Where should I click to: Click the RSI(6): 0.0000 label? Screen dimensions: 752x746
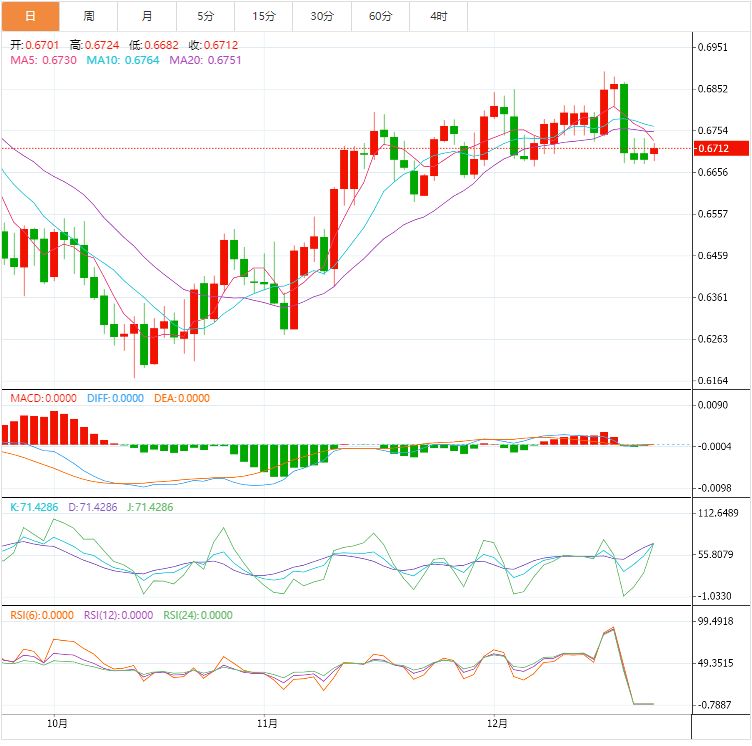[x=42, y=615]
